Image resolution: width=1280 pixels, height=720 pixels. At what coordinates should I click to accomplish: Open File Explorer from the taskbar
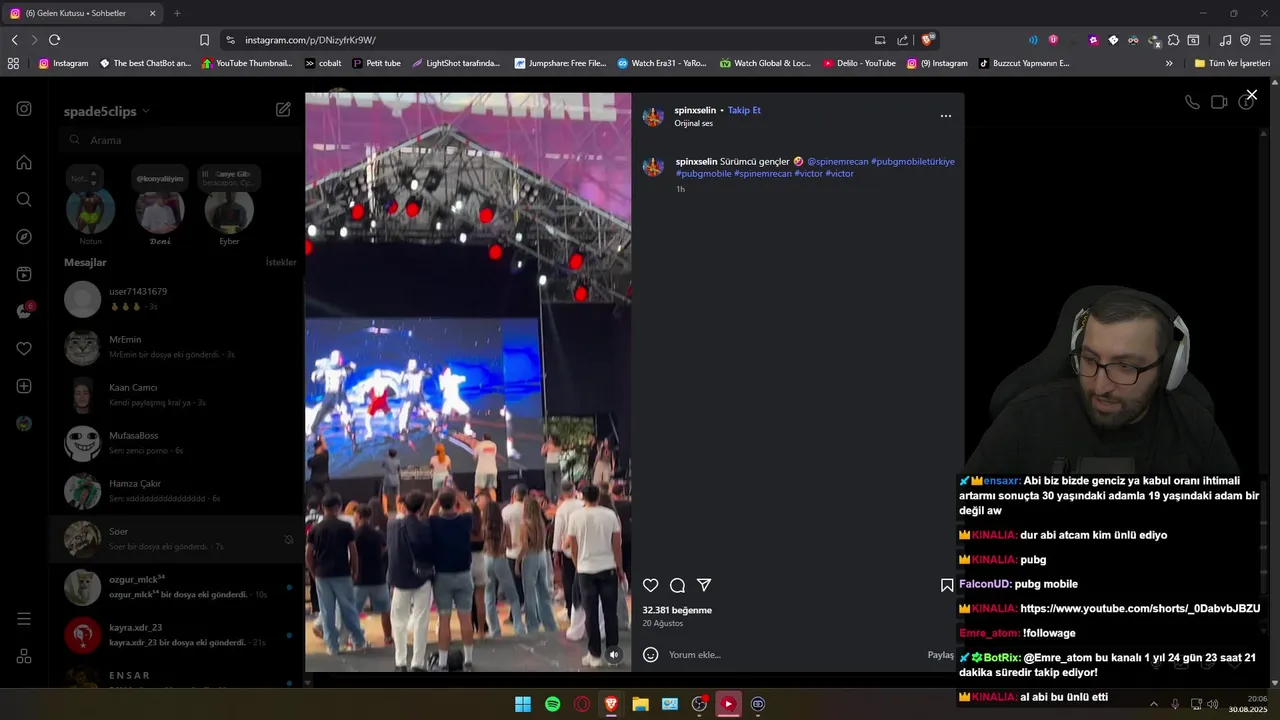click(x=640, y=704)
